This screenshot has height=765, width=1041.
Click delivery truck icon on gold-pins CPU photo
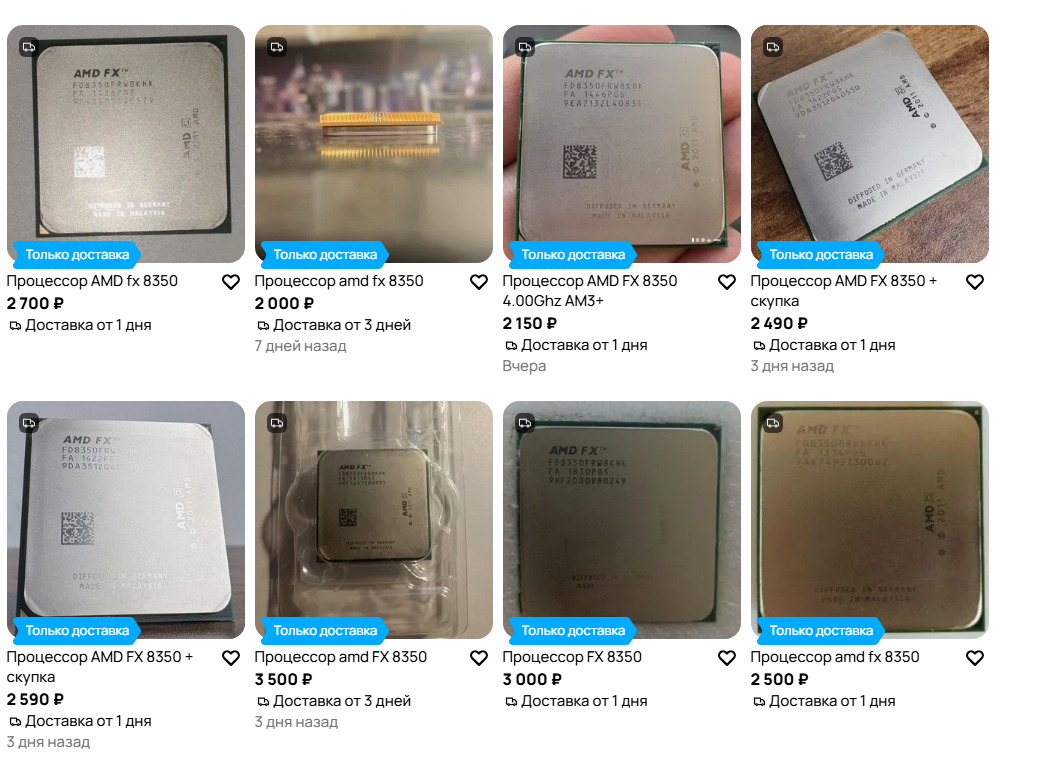pyautogui.click(x=277, y=47)
